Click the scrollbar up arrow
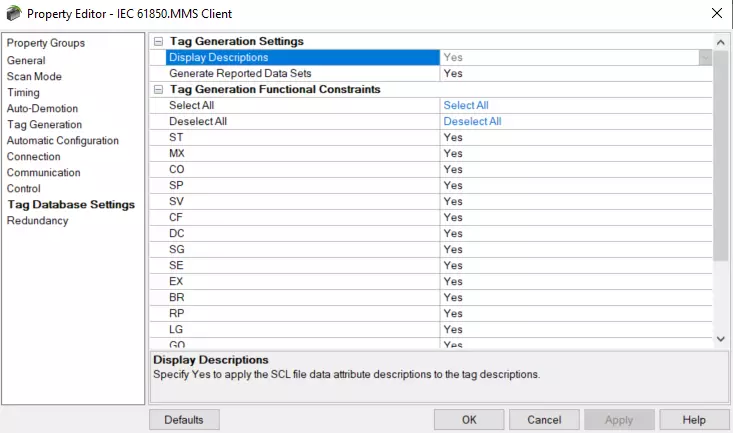 (x=720, y=43)
